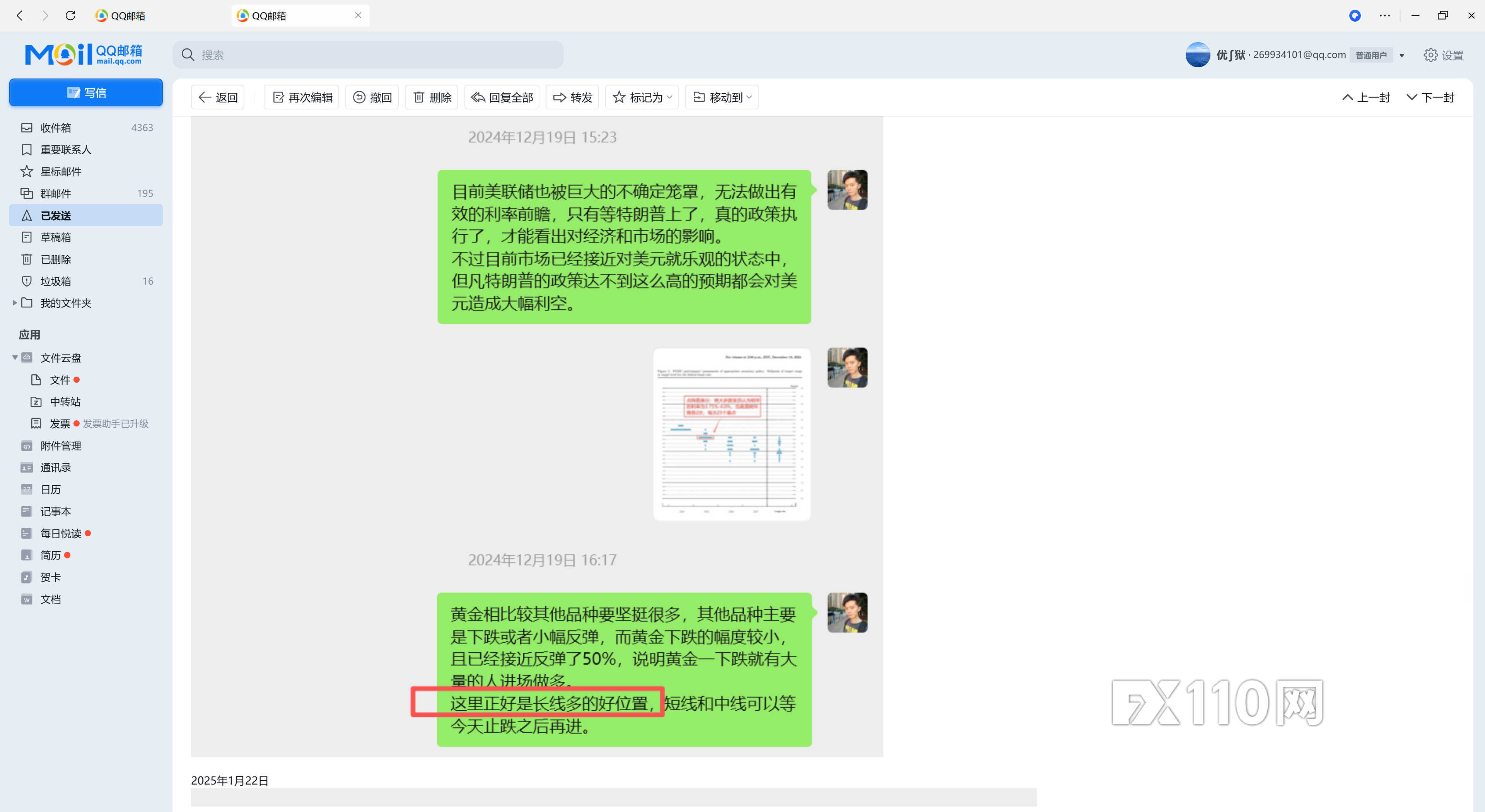Click the 返回 back button

[x=218, y=97]
